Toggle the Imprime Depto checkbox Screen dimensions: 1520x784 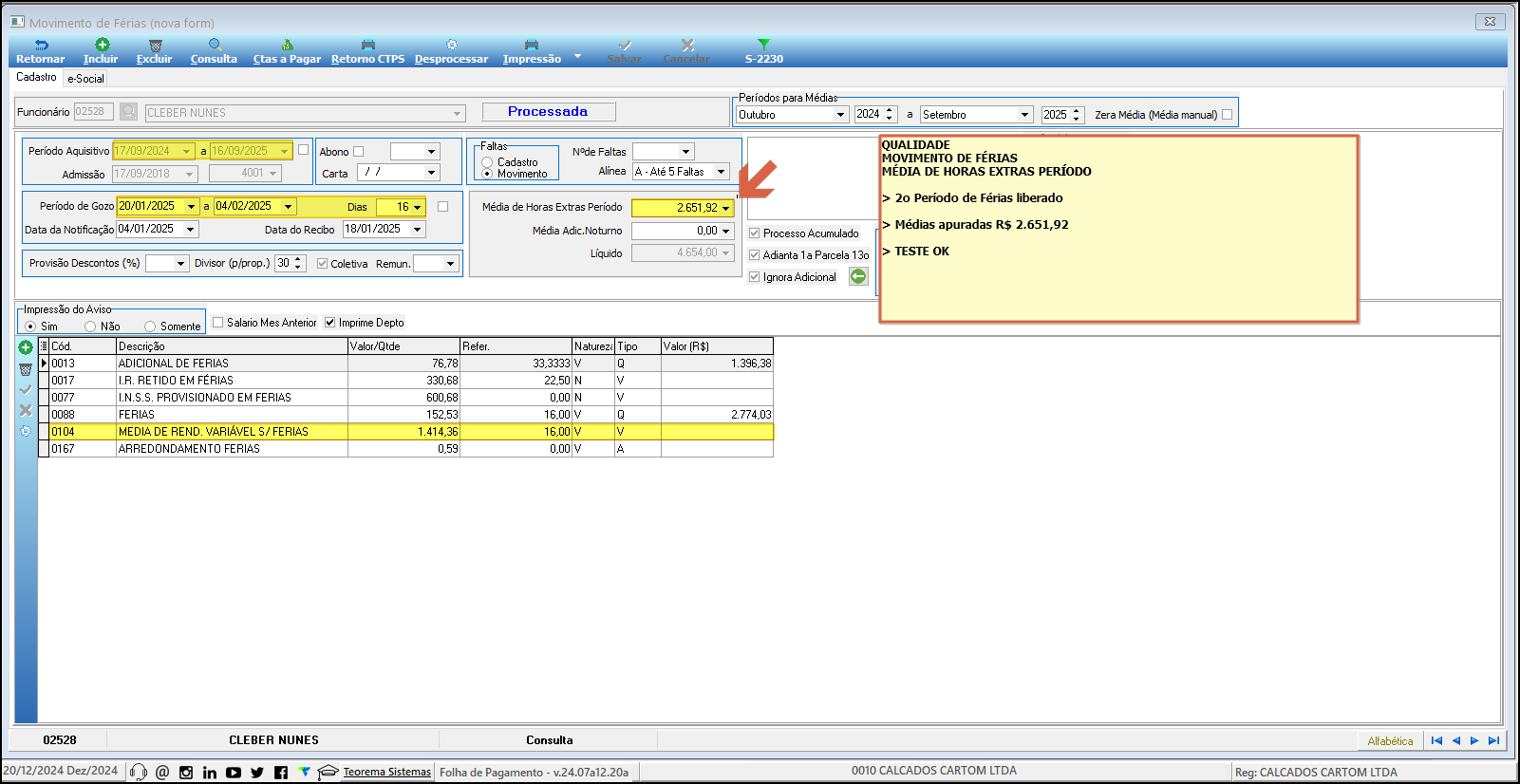(x=329, y=323)
